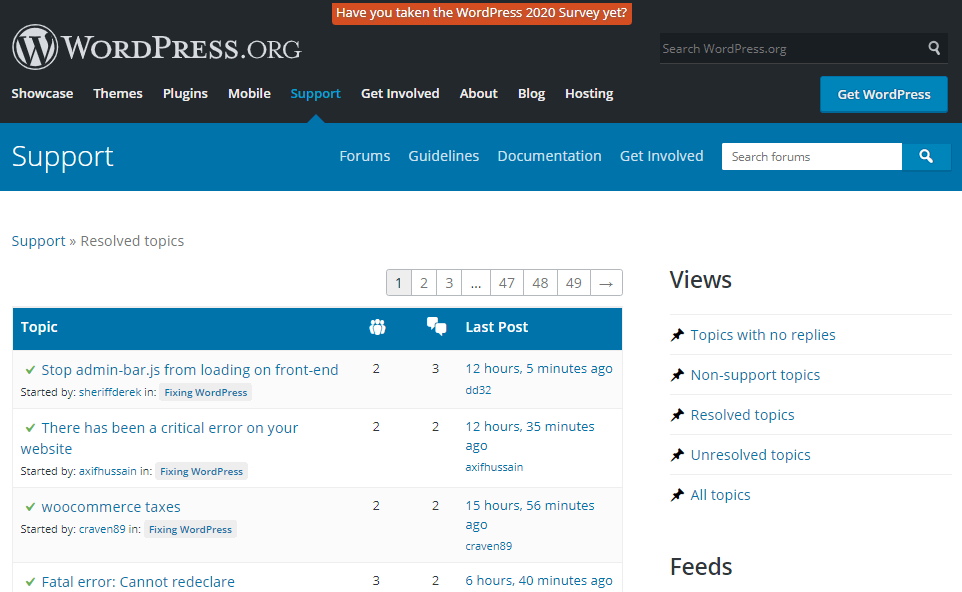Select page 1 in pagination
The width and height of the screenshot is (962, 592).
point(399,283)
